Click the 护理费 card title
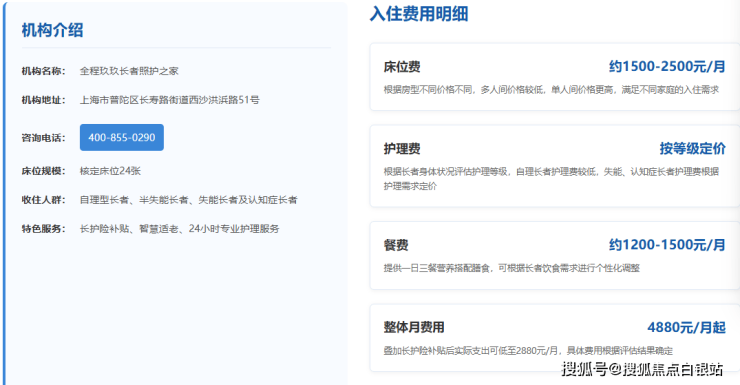This screenshot has width=740, height=385. pos(402,149)
